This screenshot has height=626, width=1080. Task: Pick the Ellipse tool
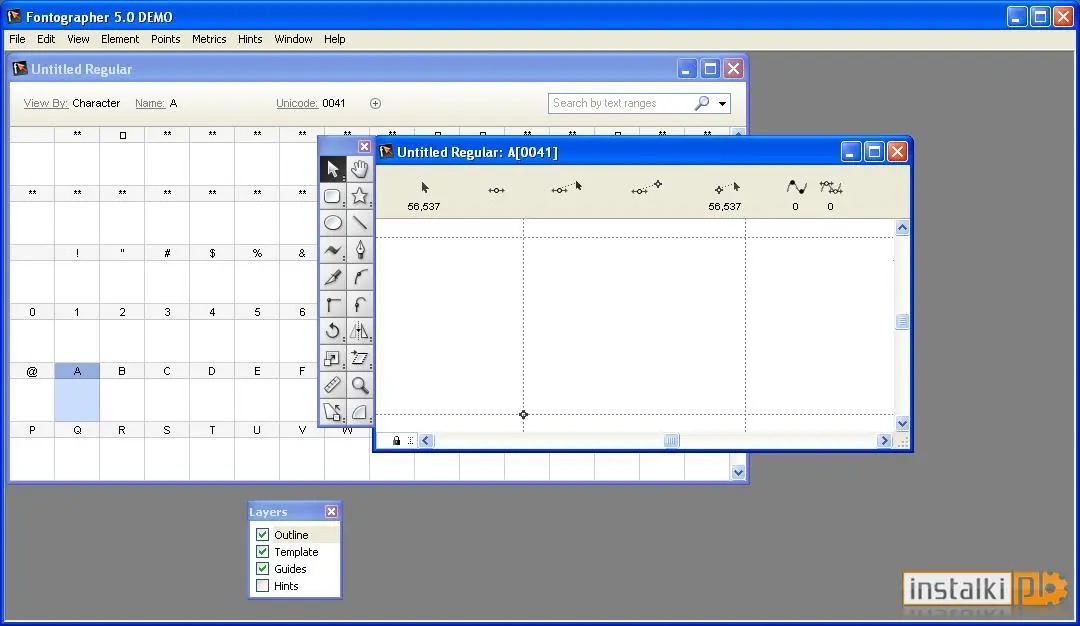[333, 223]
